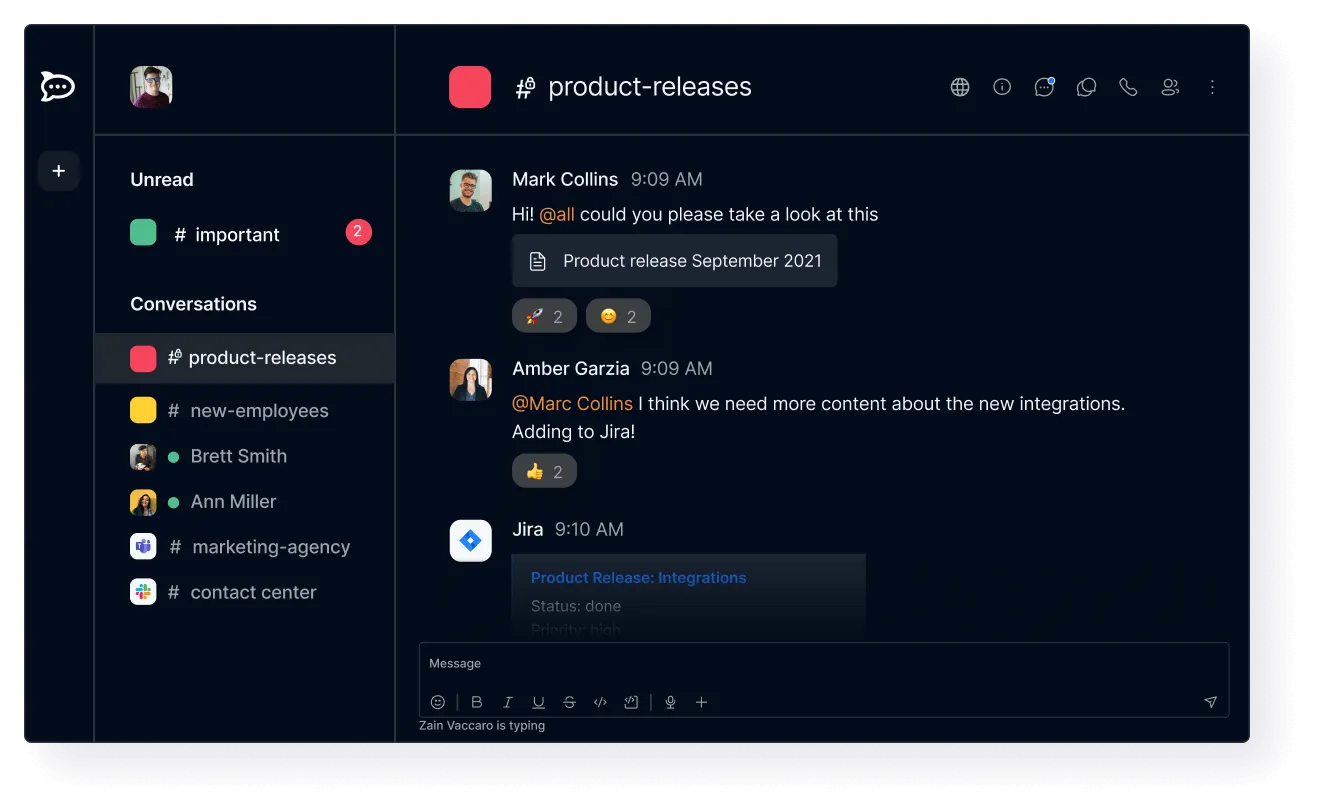Open channel information with the info icon
The image size is (1318, 811).
point(1002,87)
